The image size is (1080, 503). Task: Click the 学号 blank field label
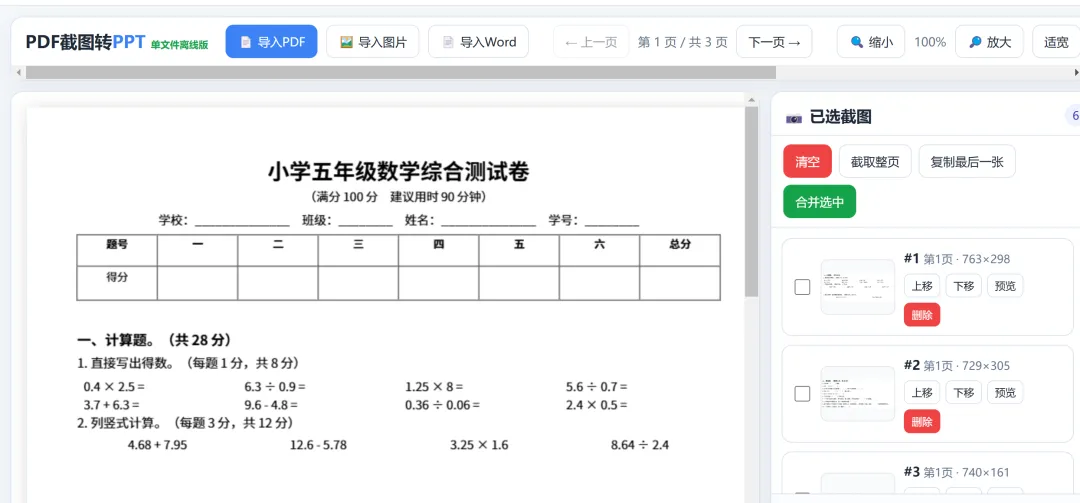563,220
